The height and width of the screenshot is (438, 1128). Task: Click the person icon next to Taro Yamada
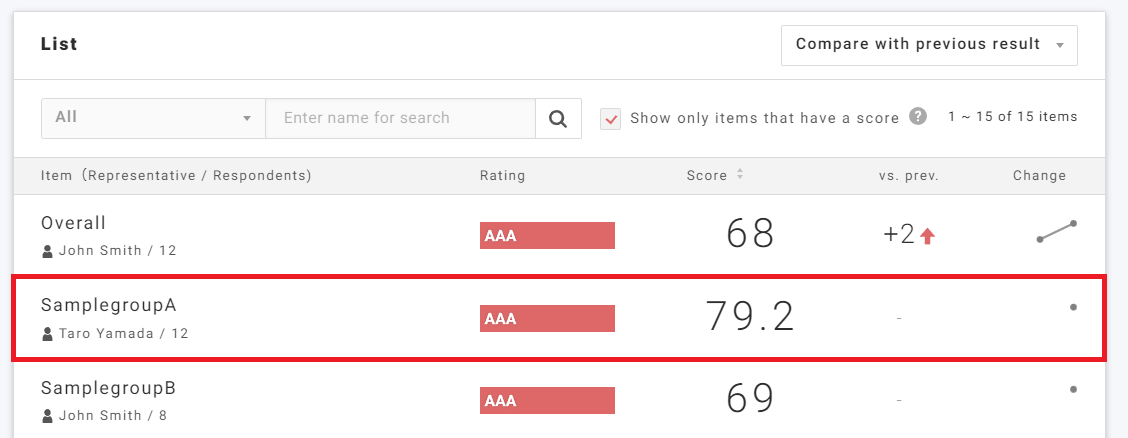pos(47,334)
